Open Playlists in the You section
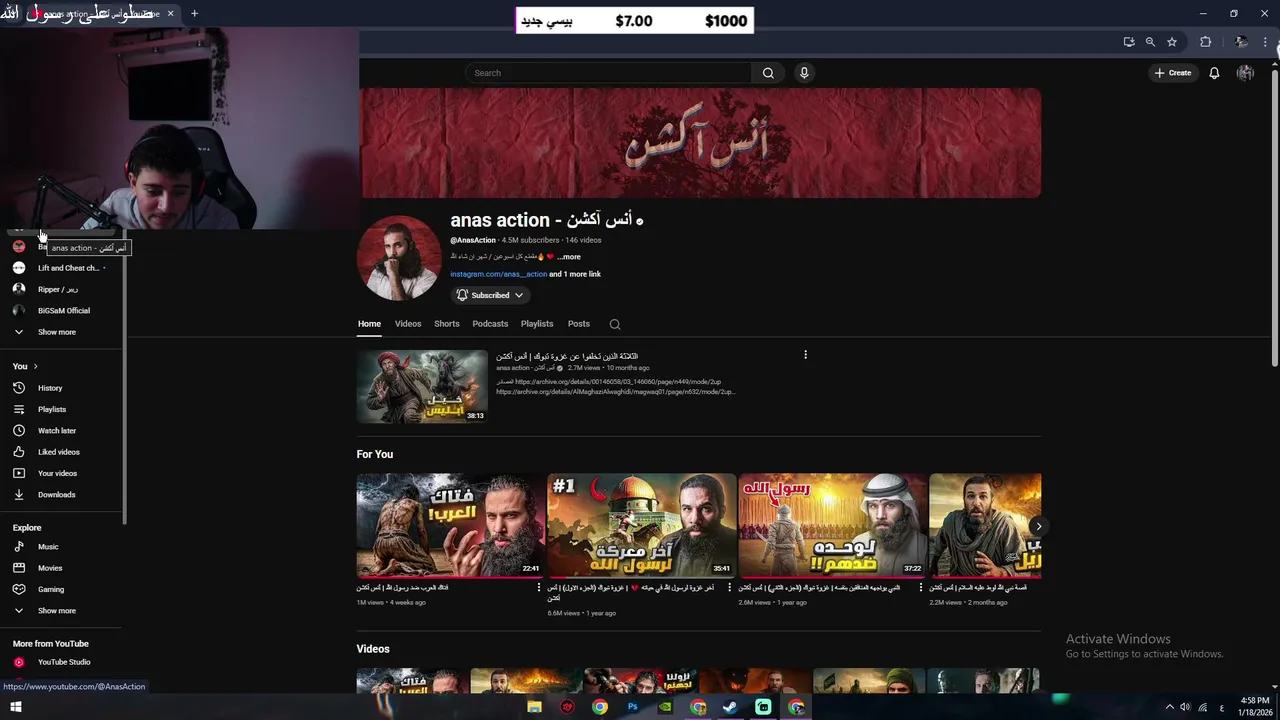Viewport: 1280px width, 720px height. point(52,409)
